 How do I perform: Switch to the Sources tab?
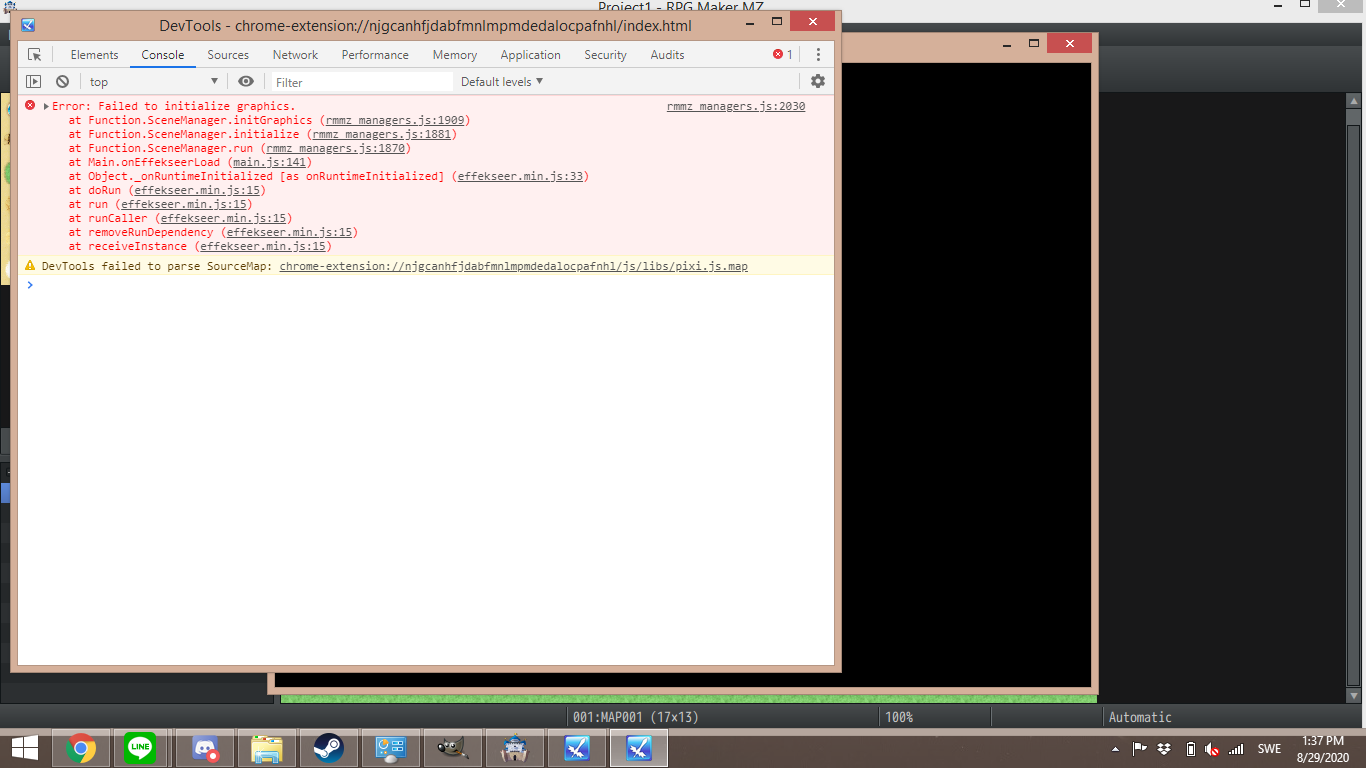click(228, 55)
